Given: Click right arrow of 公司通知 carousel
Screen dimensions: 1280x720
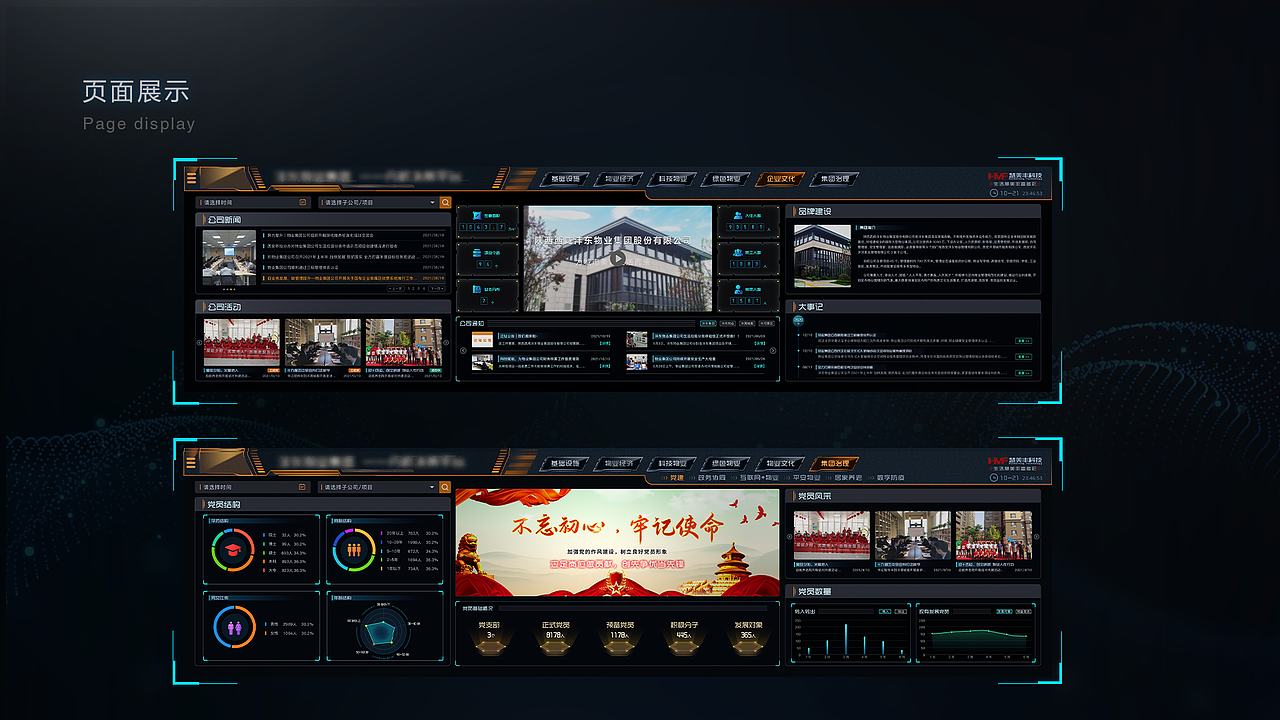Looking at the screenshot, I should pos(773,350).
